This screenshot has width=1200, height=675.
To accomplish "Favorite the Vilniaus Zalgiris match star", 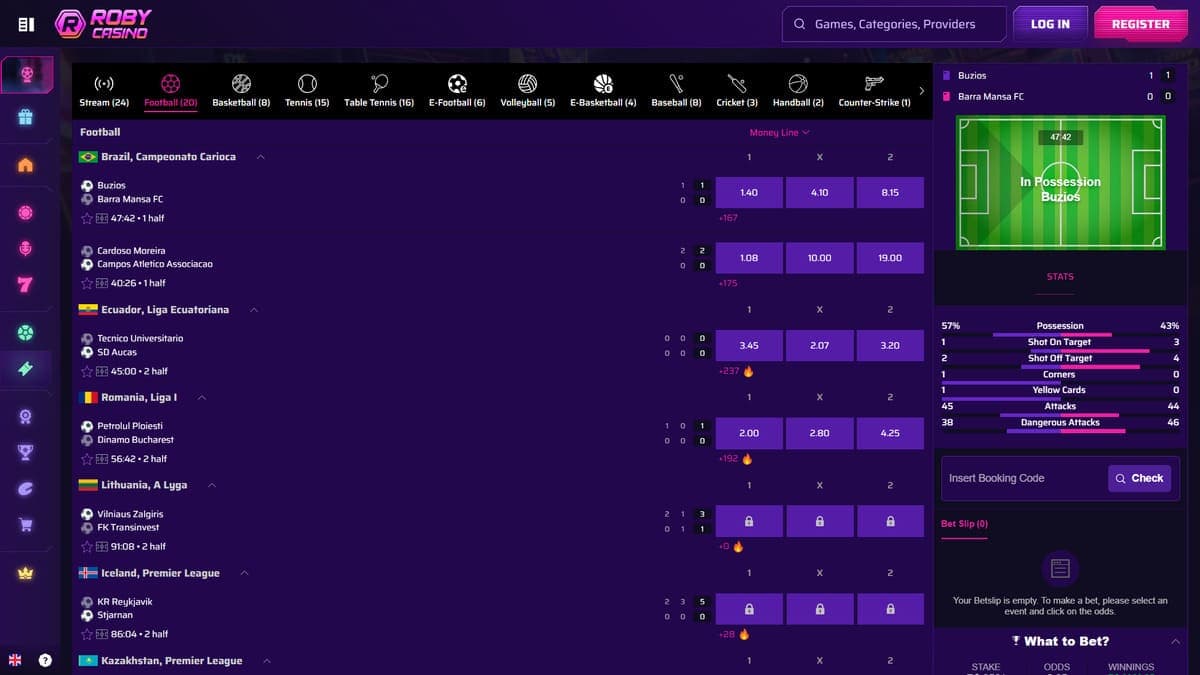I will (87, 547).
